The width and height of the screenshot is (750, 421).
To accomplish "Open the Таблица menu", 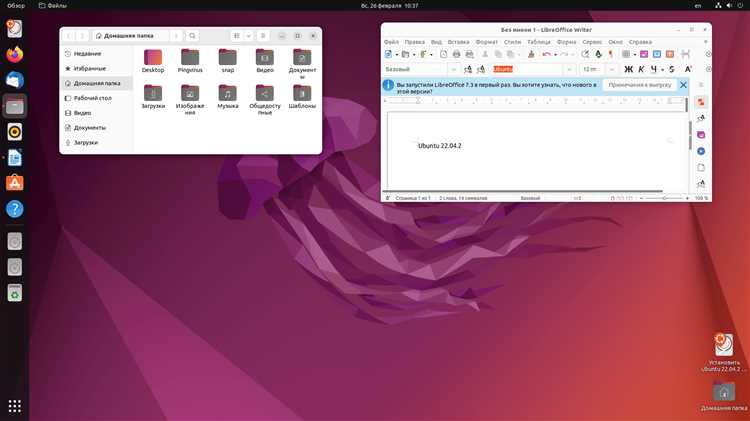I will coord(539,42).
